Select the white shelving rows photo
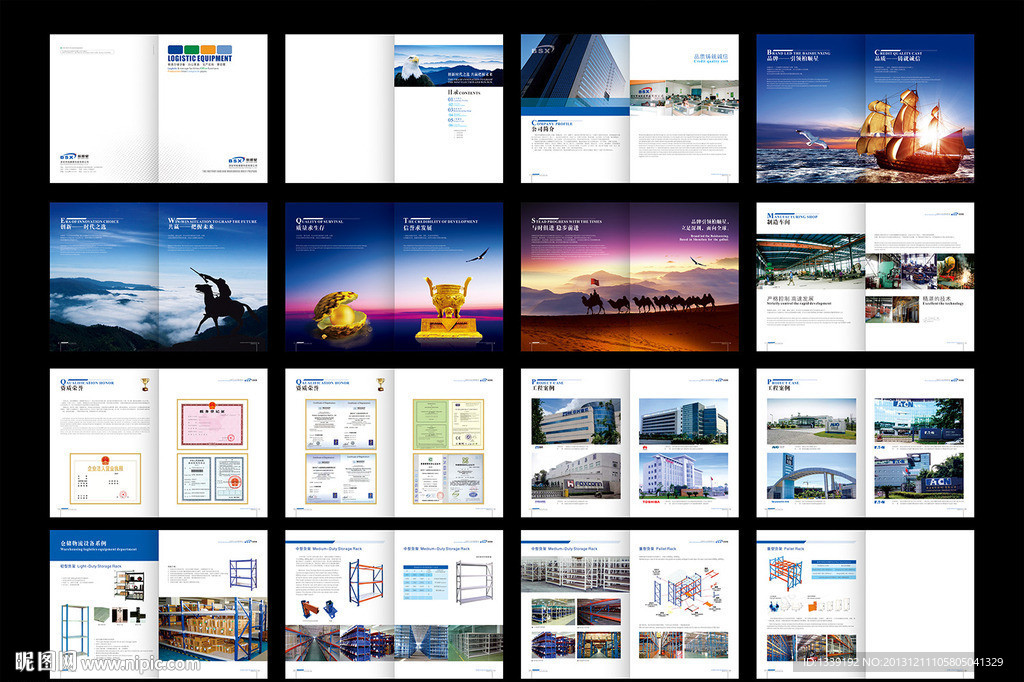The height and width of the screenshot is (682, 1024). click(575, 575)
